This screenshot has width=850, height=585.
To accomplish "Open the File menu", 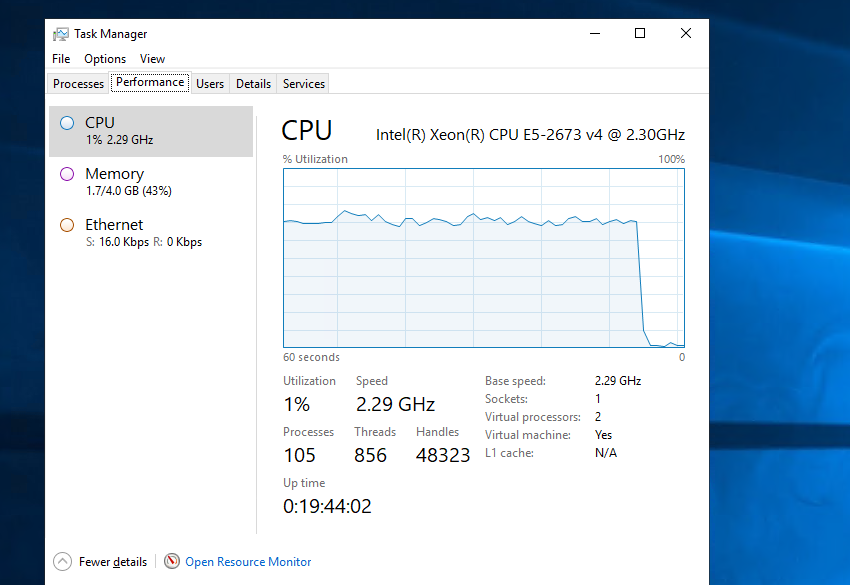I will pyautogui.click(x=61, y=59).
